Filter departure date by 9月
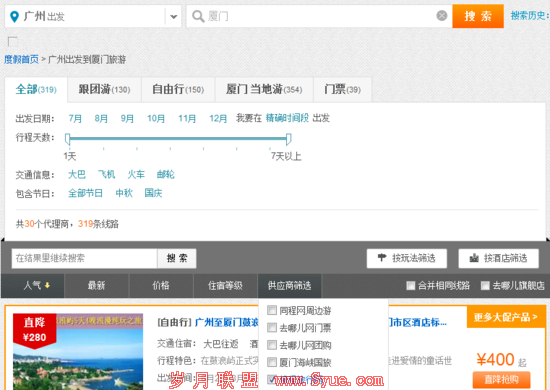Image resolution: width=550 pixels, height=390 pixels. click(127, 119)
